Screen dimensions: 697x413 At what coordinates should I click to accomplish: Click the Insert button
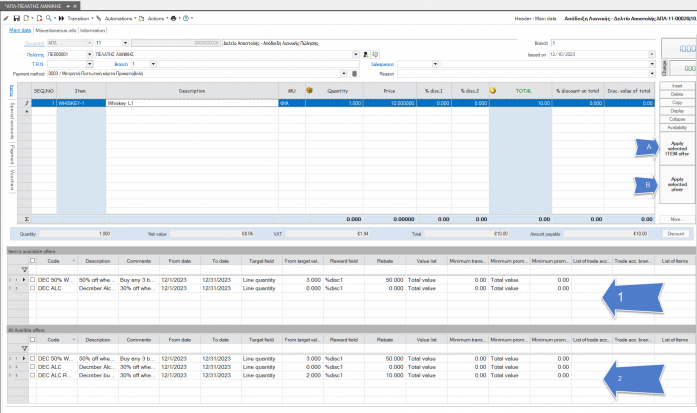click(x=677, y=86)
